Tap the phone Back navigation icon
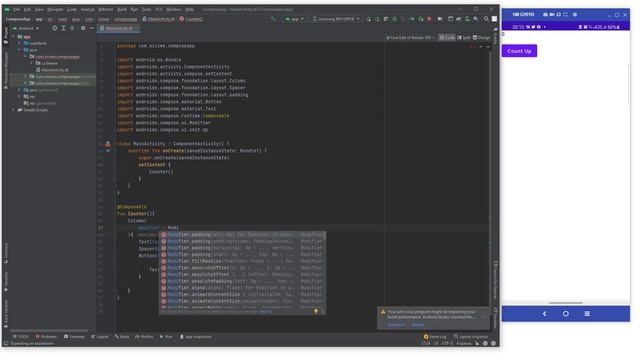Viewport: 640px width, 360px height. click(544, 314)
